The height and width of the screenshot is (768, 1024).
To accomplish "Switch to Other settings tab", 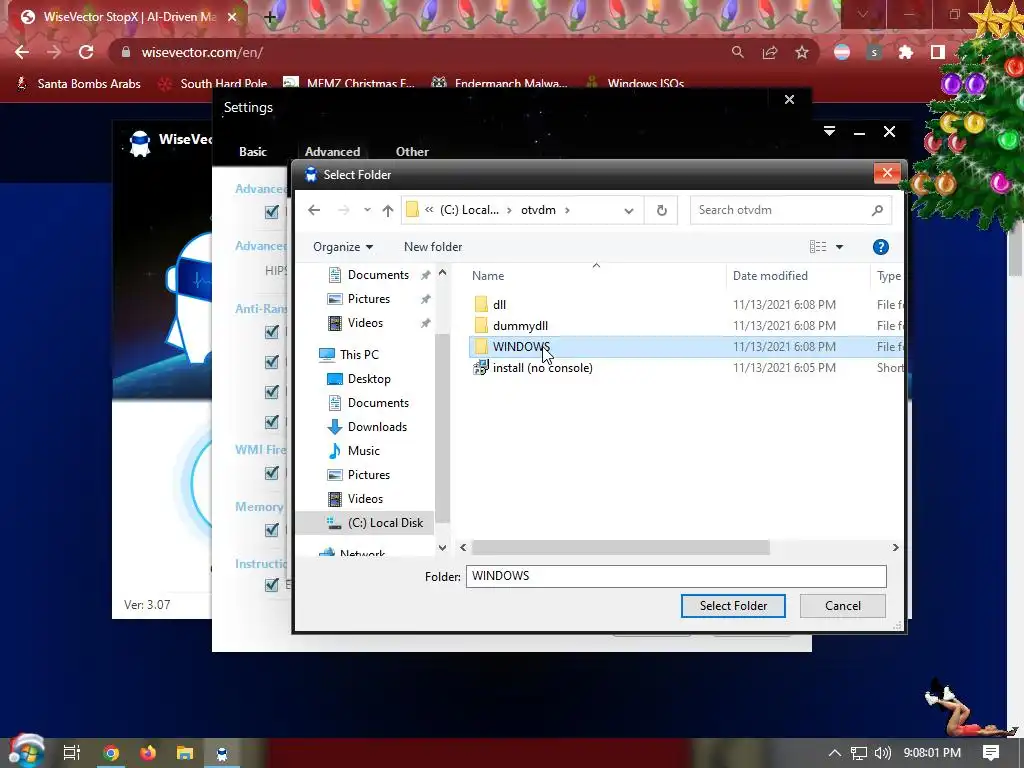I will [x=412, y=152].
